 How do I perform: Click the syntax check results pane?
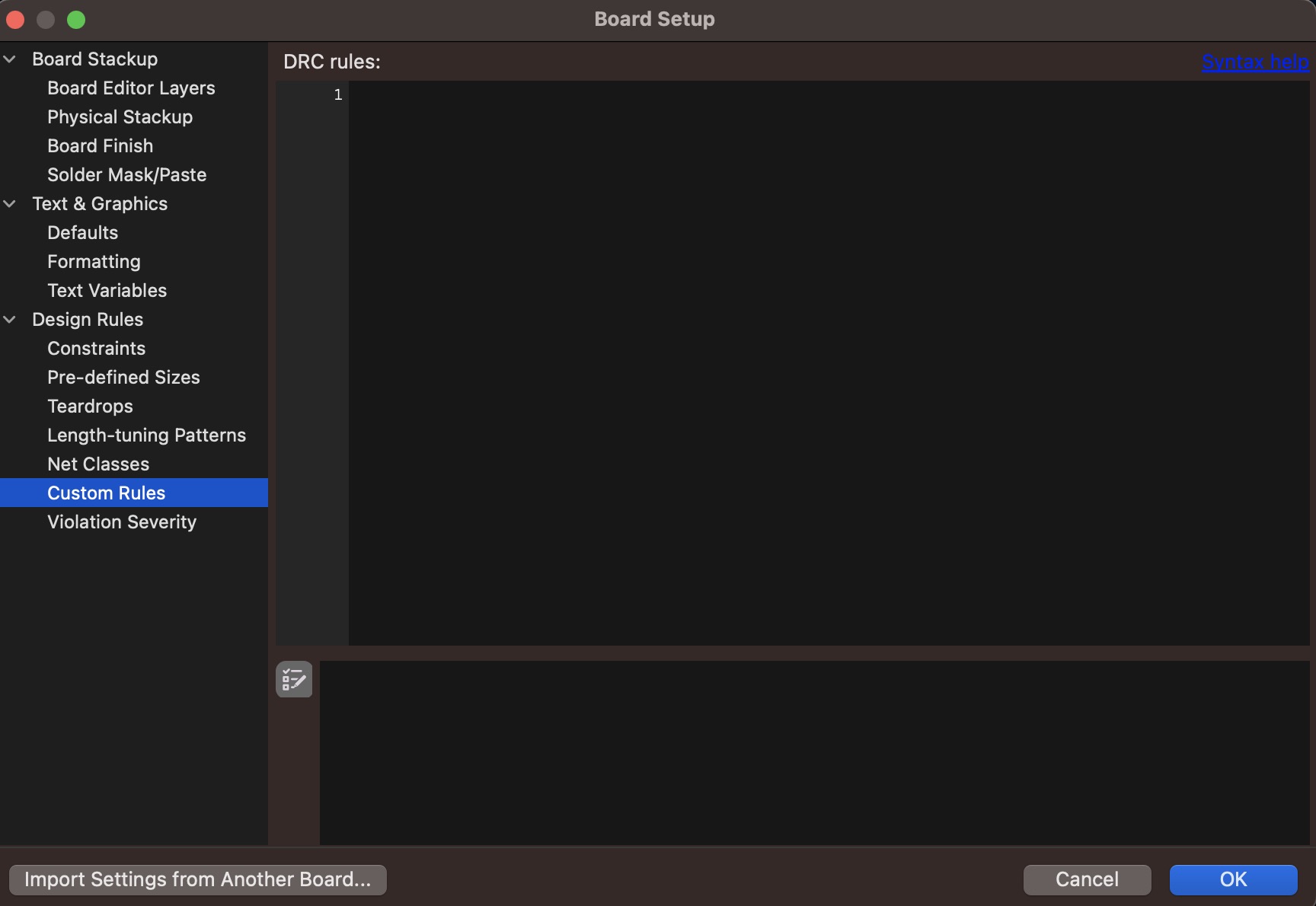click(x=814, y=752)
